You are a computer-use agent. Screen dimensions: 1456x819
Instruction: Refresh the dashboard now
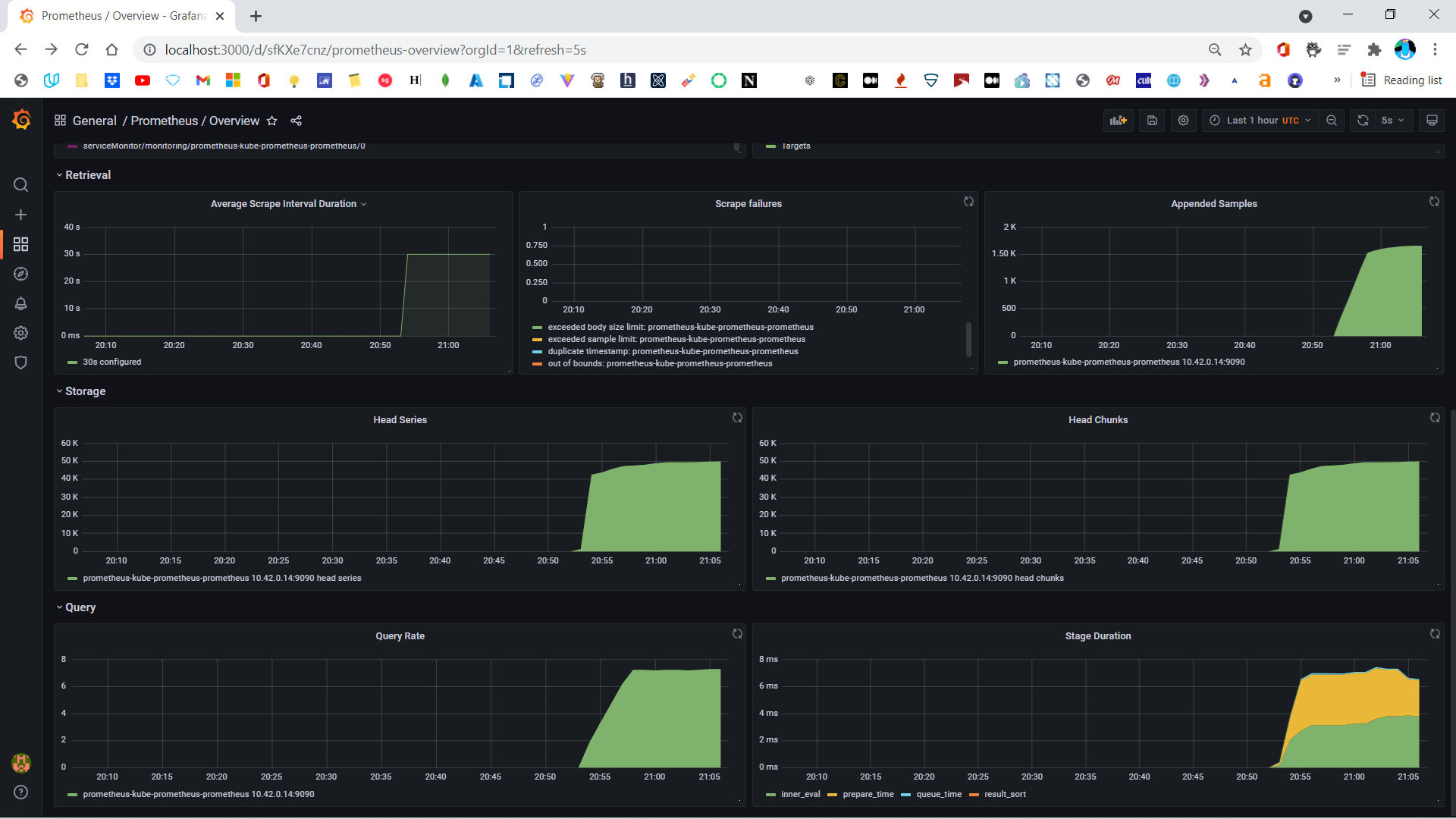tap(1363, 121)
